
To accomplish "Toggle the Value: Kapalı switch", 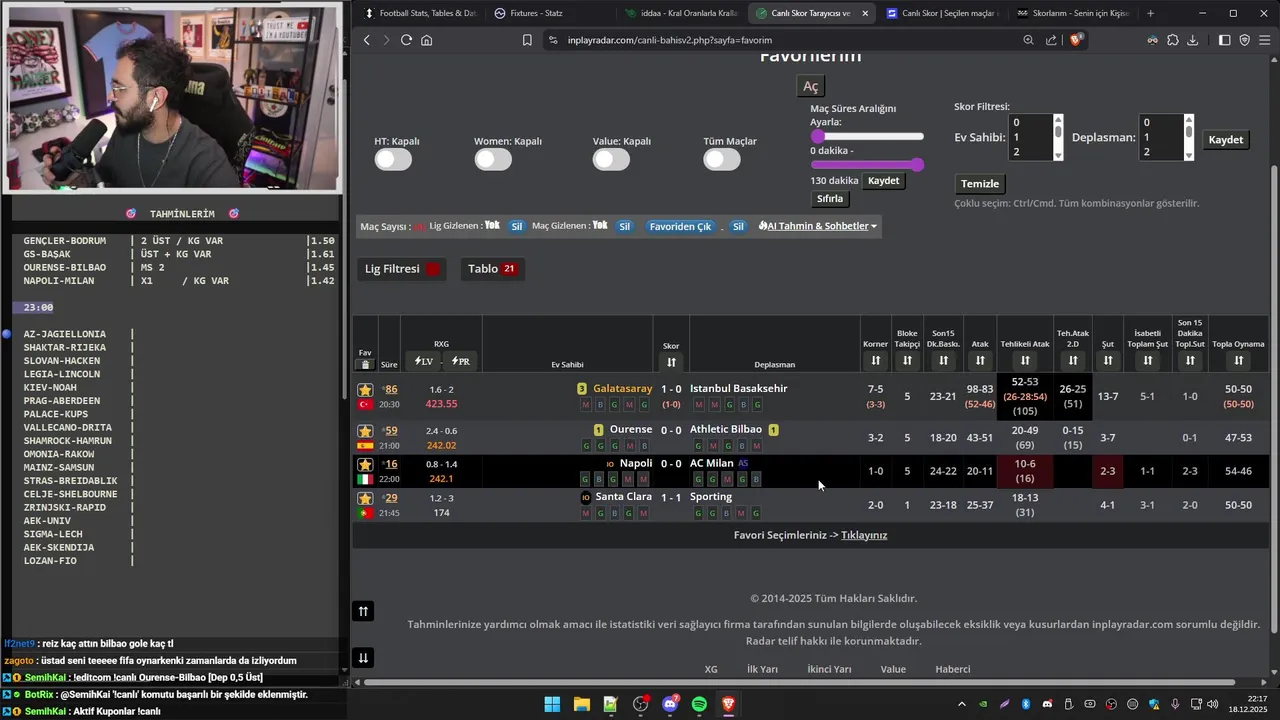I will 611,159.
